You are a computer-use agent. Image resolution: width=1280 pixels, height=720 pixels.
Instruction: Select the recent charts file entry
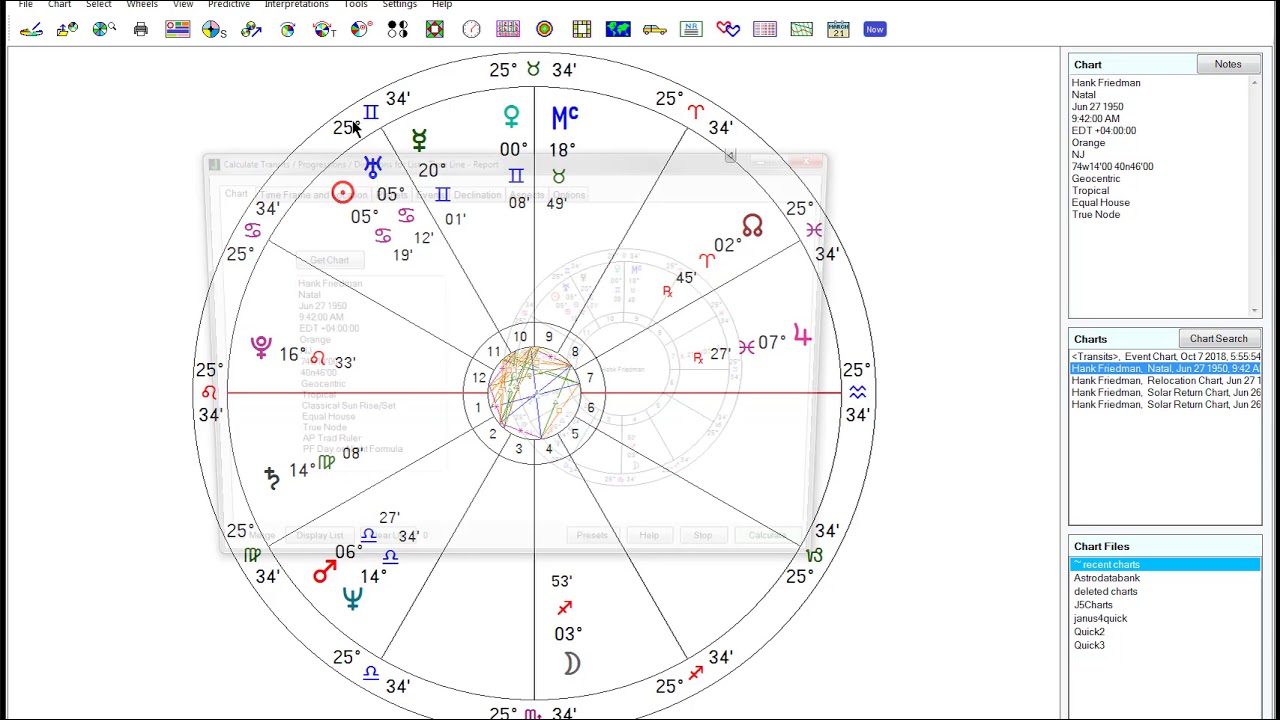coord(1165,564)
